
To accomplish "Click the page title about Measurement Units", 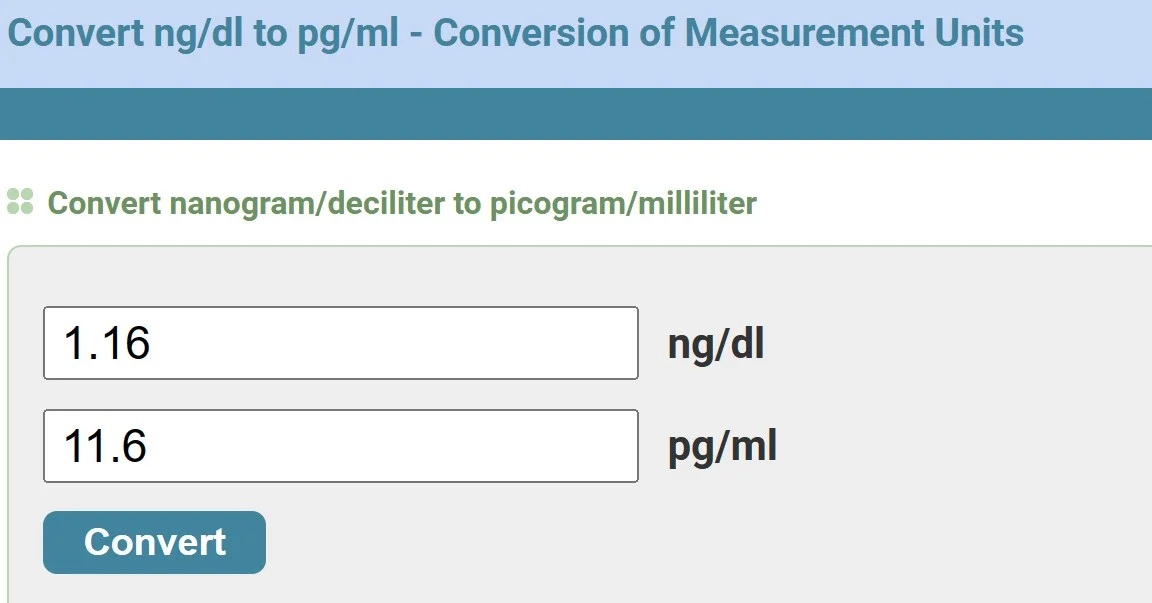I will point(515,33).
